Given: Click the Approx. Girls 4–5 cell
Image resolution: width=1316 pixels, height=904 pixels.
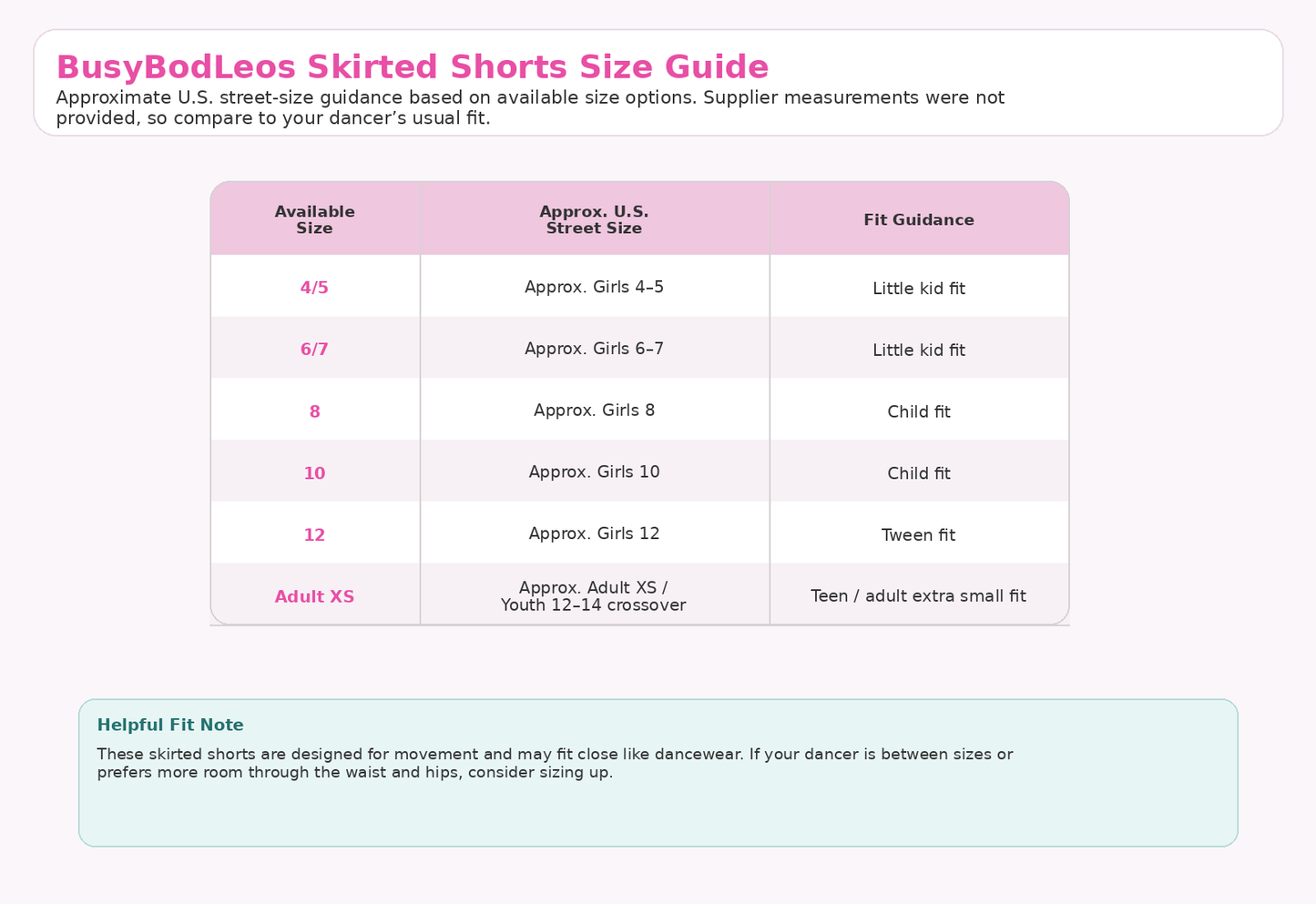Looking at the screenshot, I should 594,287.
